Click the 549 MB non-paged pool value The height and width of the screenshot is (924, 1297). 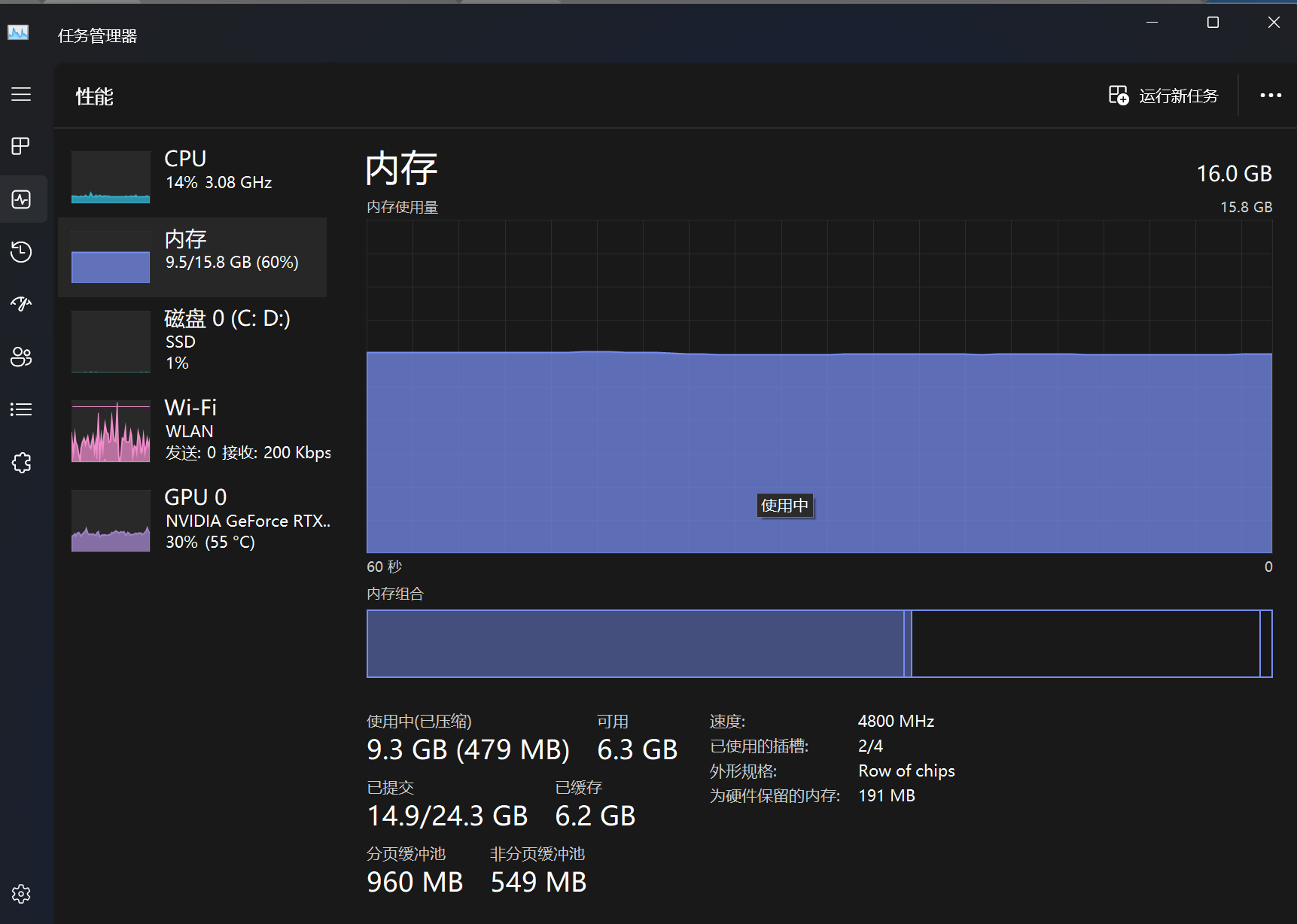click(x=538, y=883)
